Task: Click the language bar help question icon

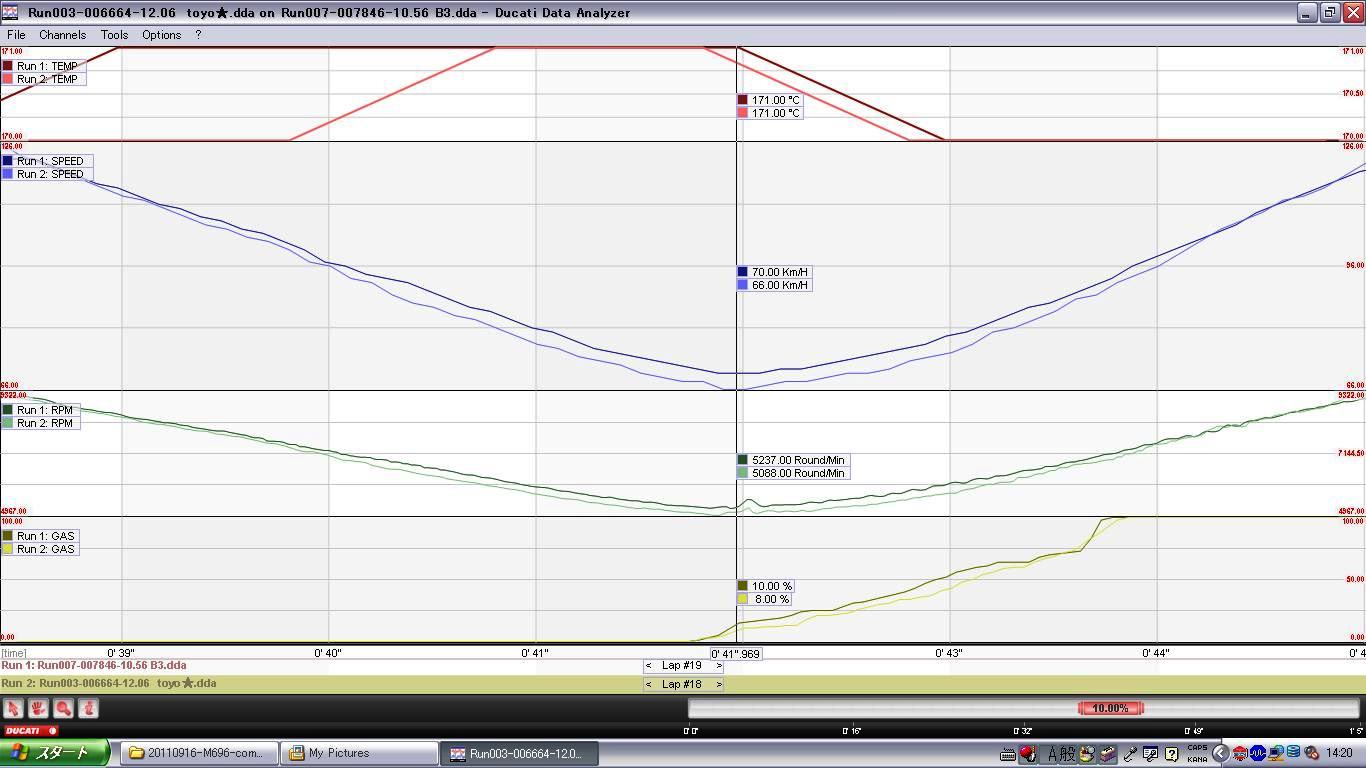Action: [x=1172, y=754]
